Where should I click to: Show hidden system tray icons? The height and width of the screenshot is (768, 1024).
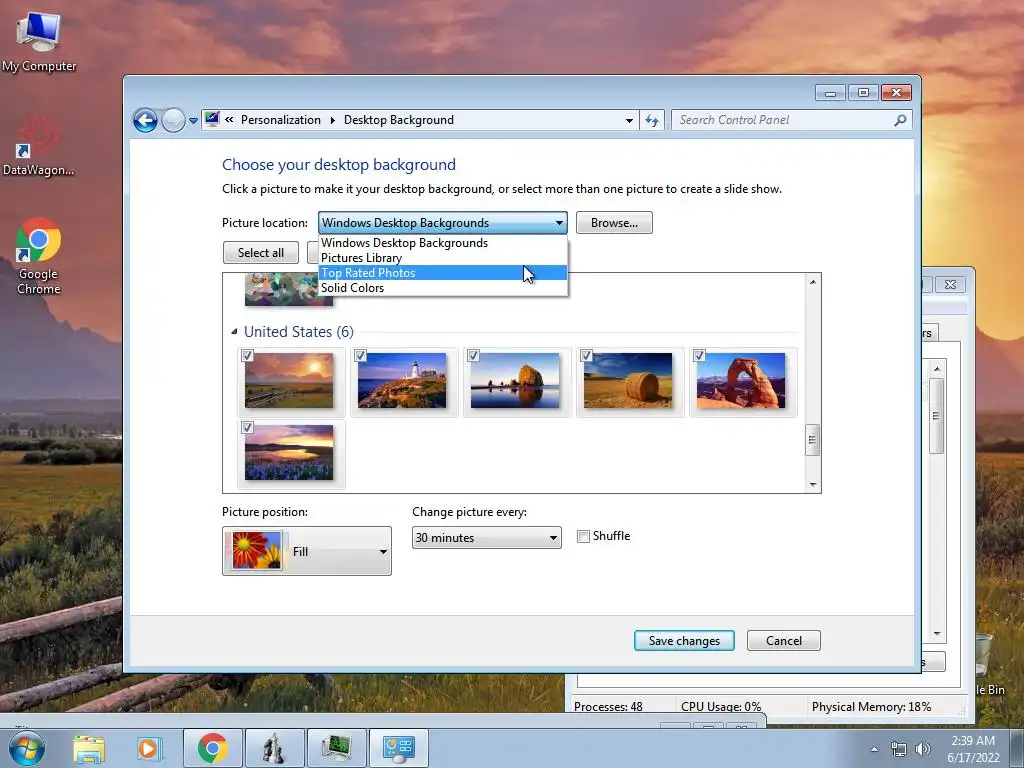click(x=874, y=749)
